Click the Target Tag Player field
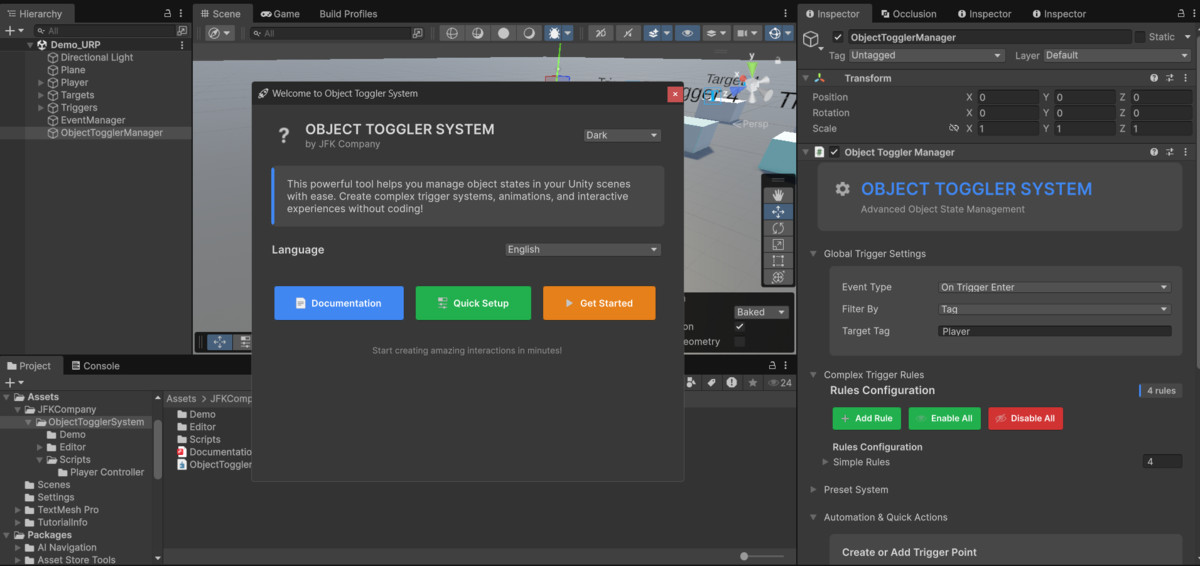 tap(1055, 331)
